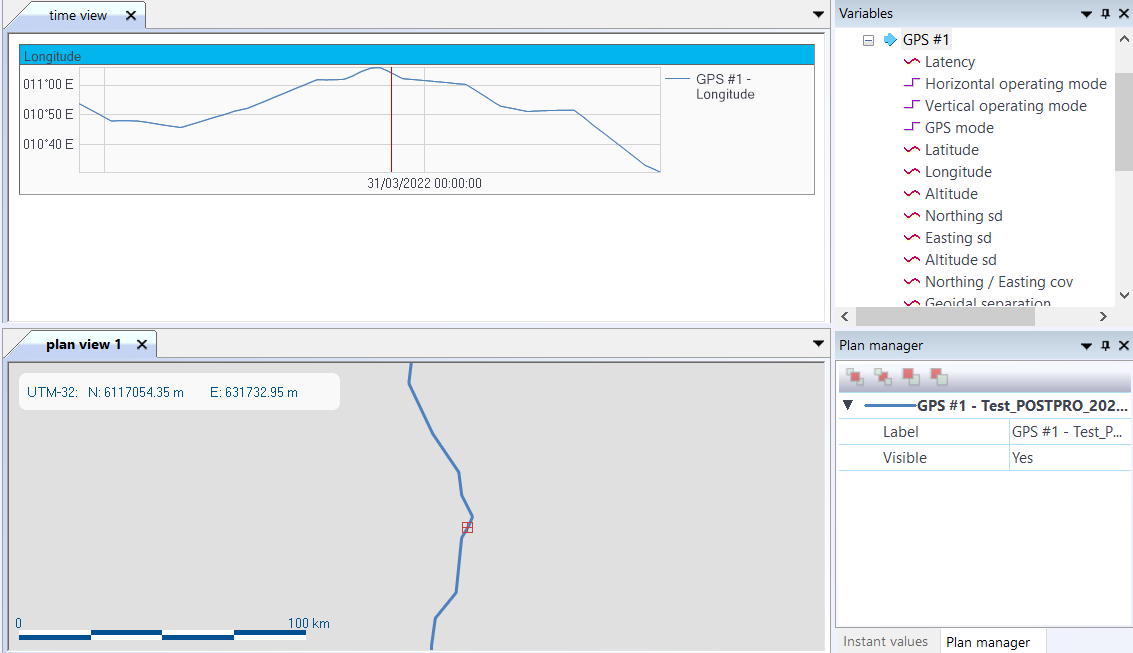Click the fourth icon in Plan manager toolbar
Image resolution: width=1133 pixels, height=653 pixels.
[938, 377]
